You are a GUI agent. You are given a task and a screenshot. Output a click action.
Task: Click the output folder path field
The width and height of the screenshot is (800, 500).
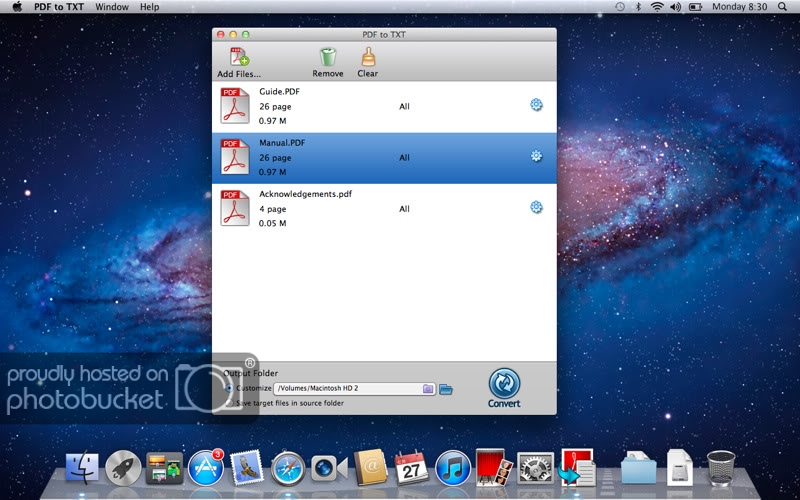(355, 389)
